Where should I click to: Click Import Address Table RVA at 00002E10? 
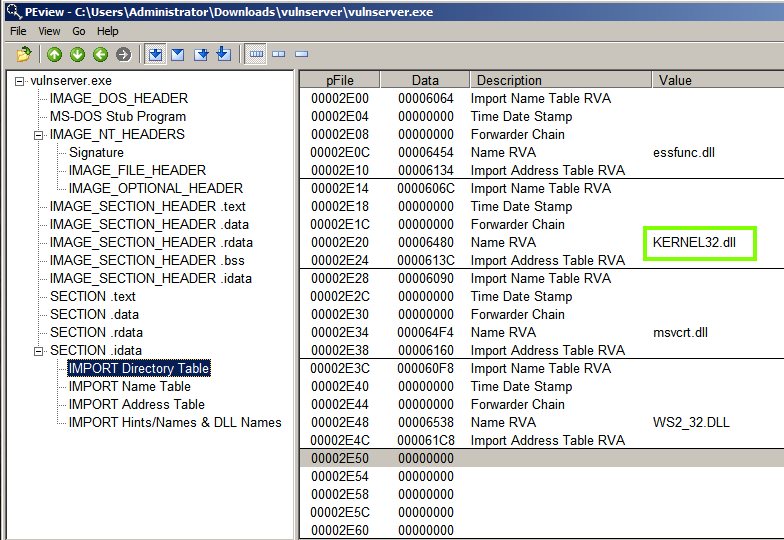[x=548, y=170]
